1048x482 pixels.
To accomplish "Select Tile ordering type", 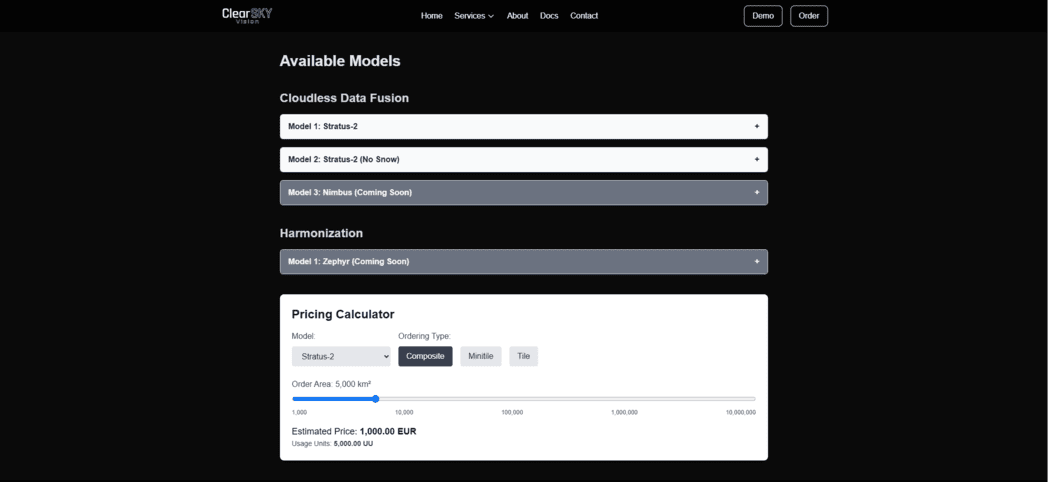I will [x=523, y=356].
